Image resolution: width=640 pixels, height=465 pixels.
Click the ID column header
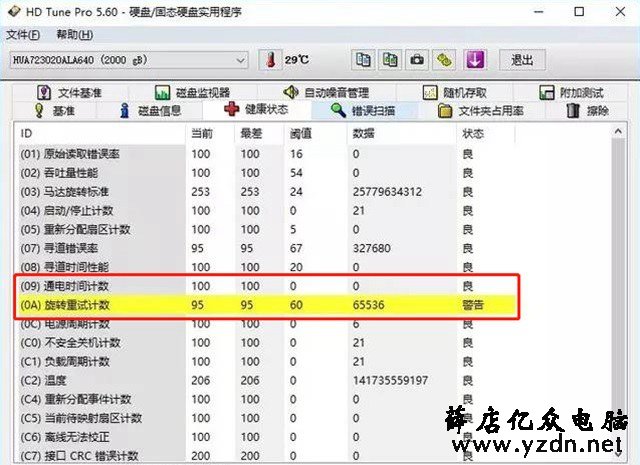point(101,133)
